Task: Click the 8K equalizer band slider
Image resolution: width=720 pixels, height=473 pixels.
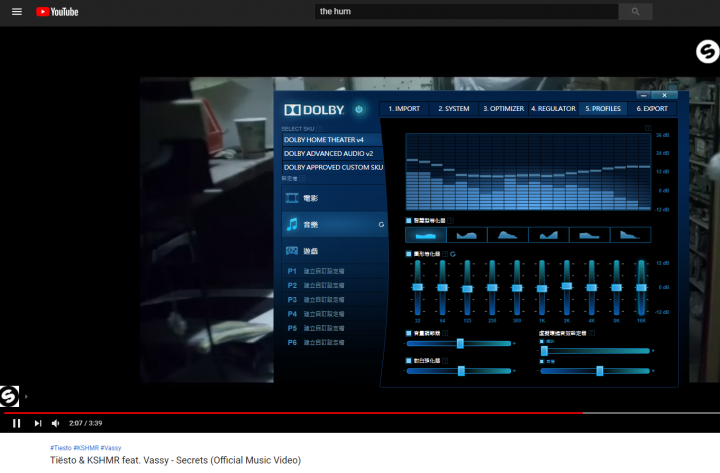Action: pyautogui.click(x=616, y=287)
